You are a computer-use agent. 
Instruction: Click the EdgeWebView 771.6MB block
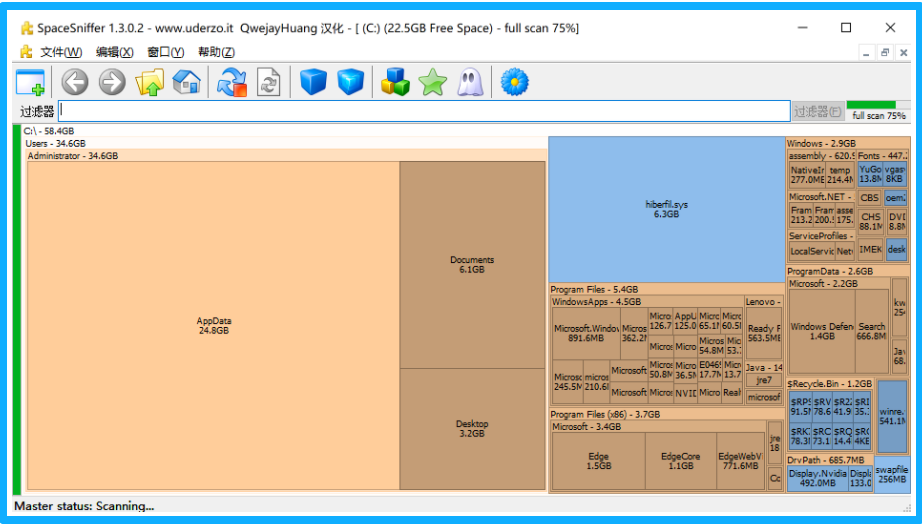pyautogui.click(x=740, y=460)
